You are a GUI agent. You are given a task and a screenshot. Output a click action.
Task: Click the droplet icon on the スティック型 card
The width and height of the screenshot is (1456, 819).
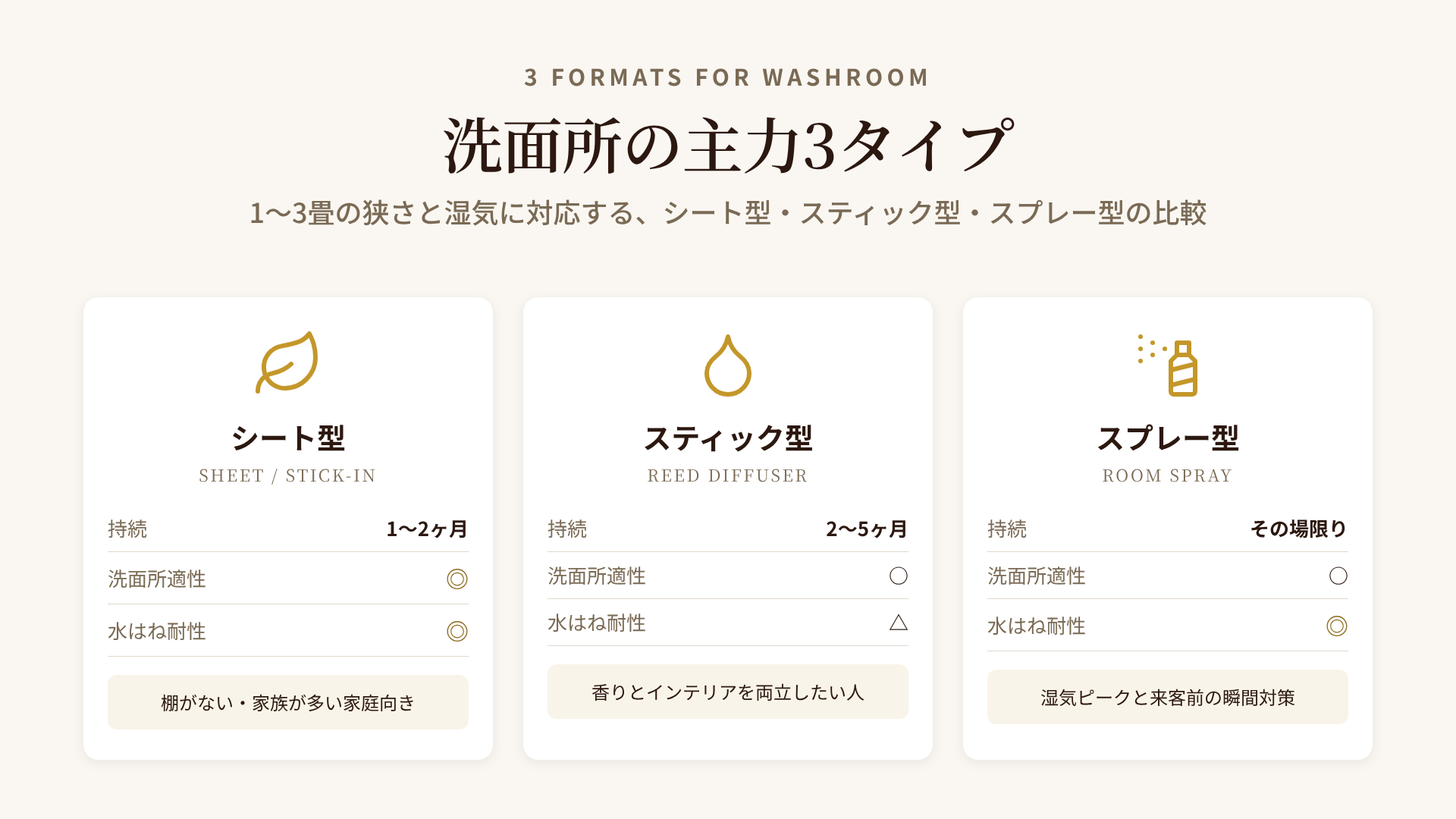(728, 366)
